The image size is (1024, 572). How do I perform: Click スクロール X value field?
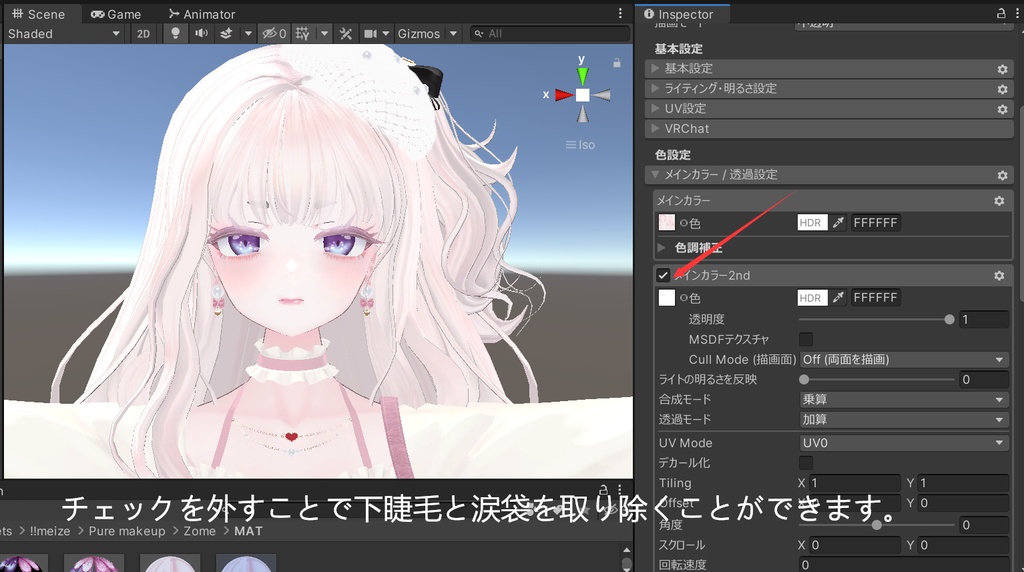(x=854, y=545)
